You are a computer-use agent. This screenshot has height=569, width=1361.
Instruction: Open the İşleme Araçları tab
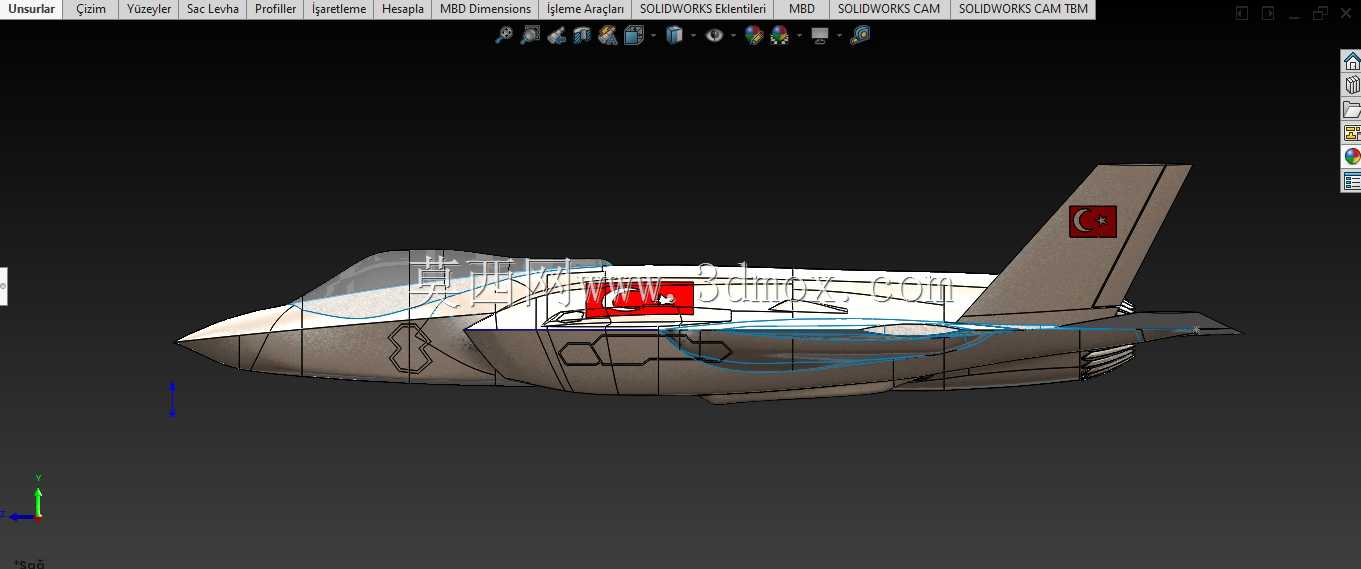tap(585, 9)
